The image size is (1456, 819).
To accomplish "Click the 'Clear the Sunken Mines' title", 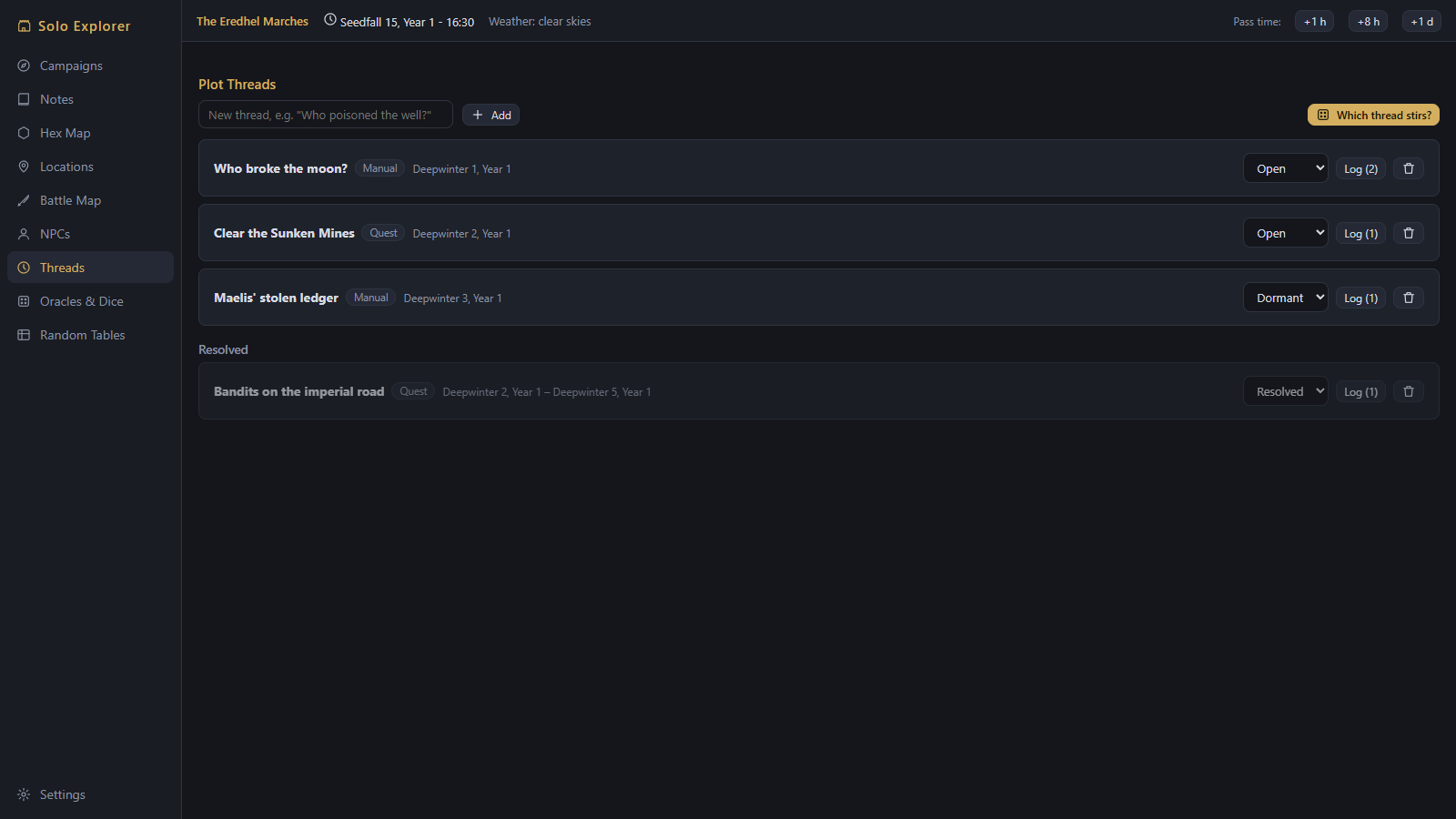I will tap(284, 233).
